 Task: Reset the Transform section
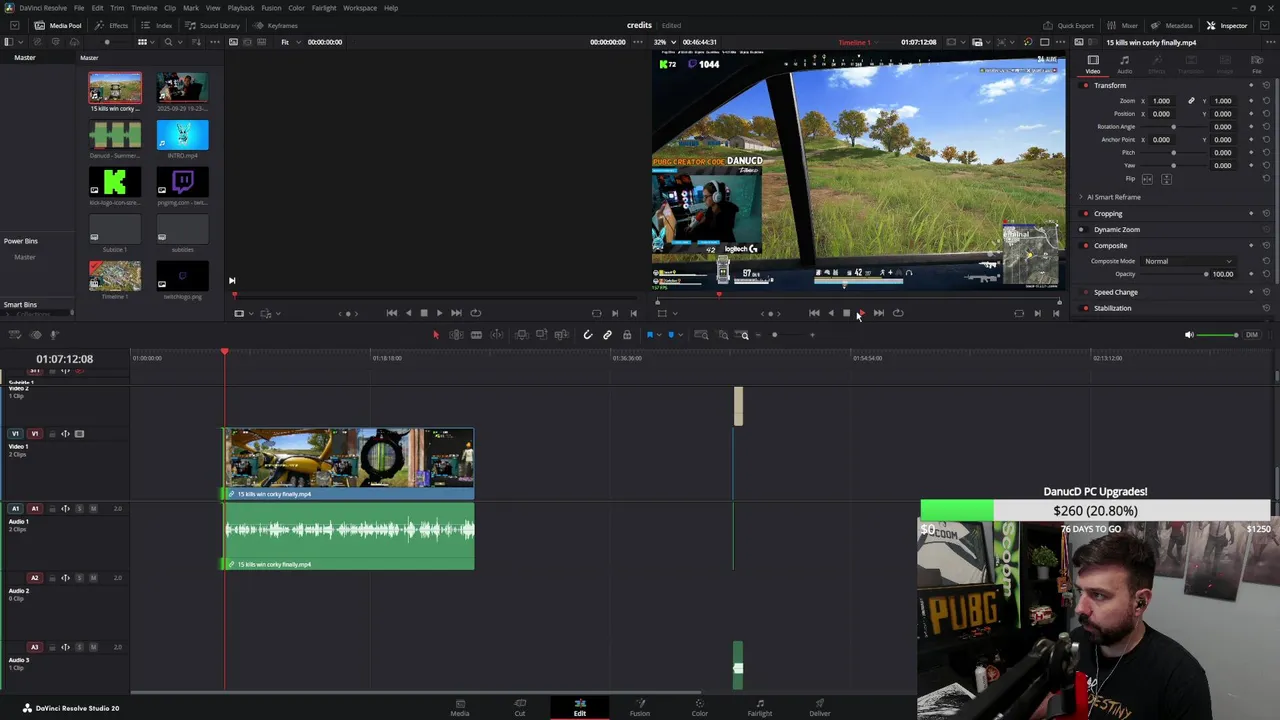click(1266, 85)
